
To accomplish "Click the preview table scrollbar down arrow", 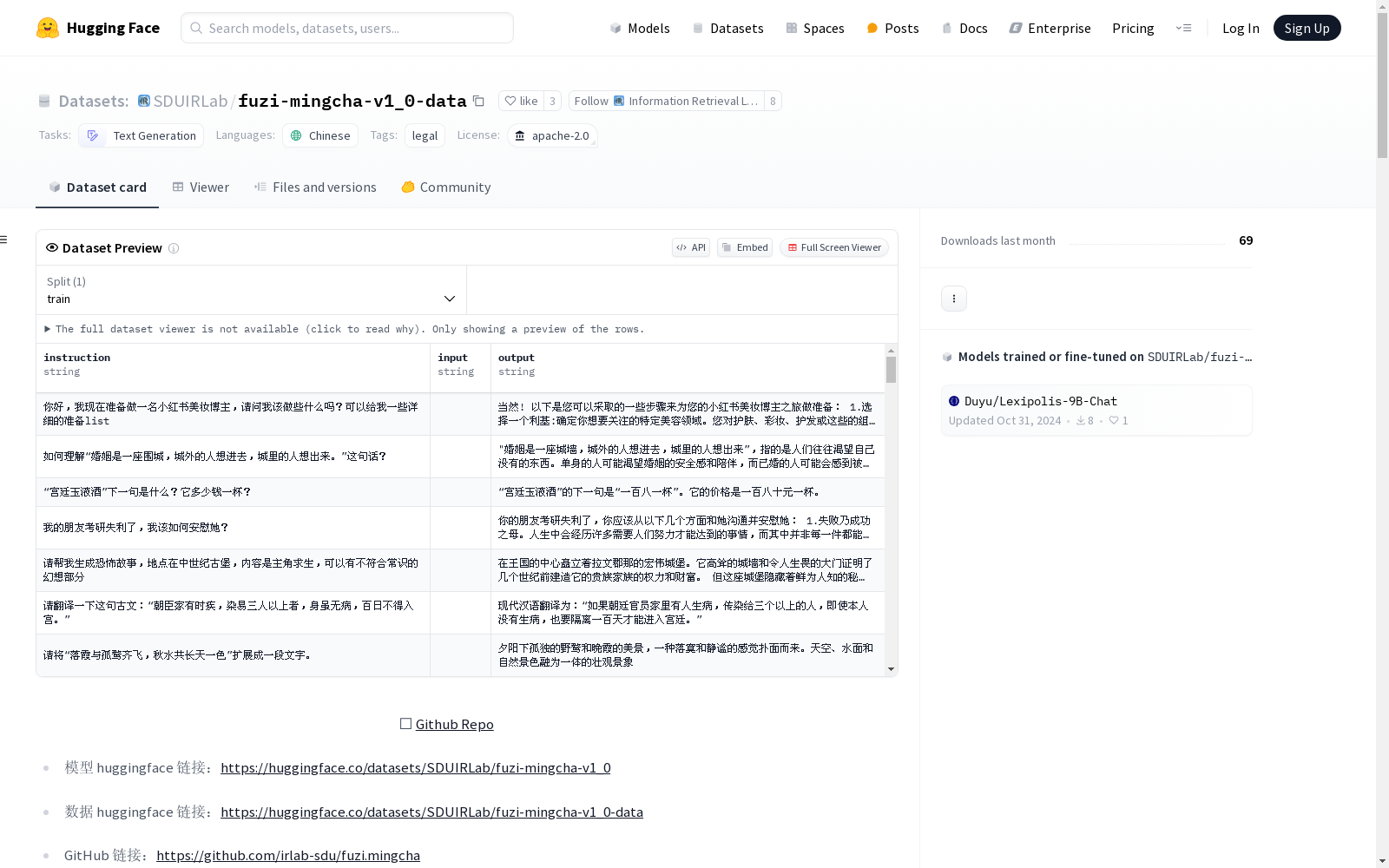I will [891, 669].
